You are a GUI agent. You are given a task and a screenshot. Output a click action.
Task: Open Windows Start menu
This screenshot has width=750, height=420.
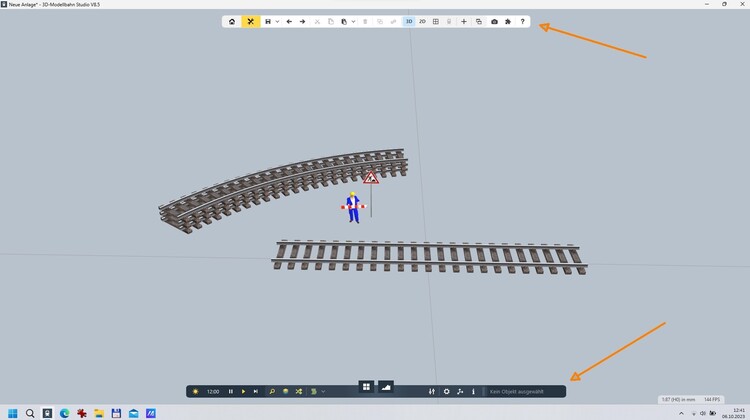(x=12, y=413)
